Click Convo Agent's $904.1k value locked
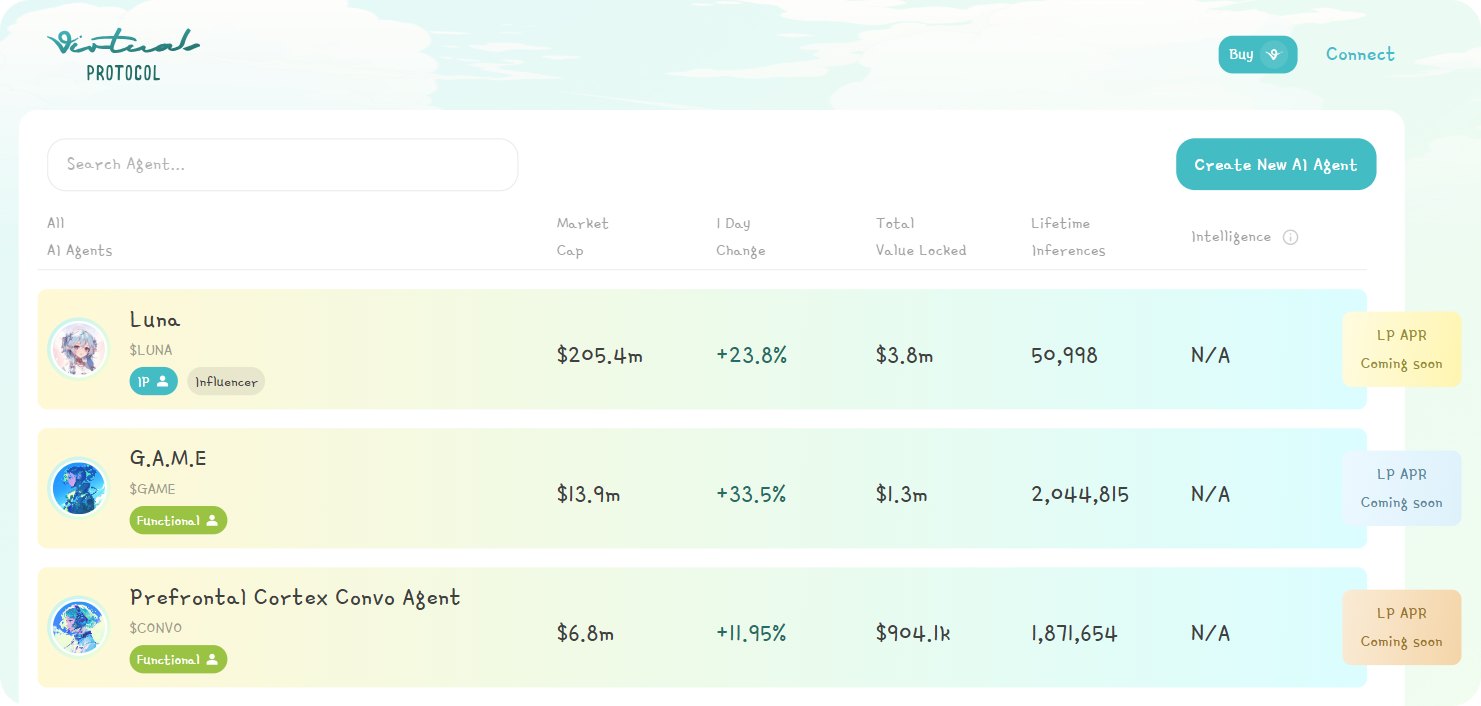The width and height of the screenshot is (1481, 706). pyautogui.click(x=913, y=633)
